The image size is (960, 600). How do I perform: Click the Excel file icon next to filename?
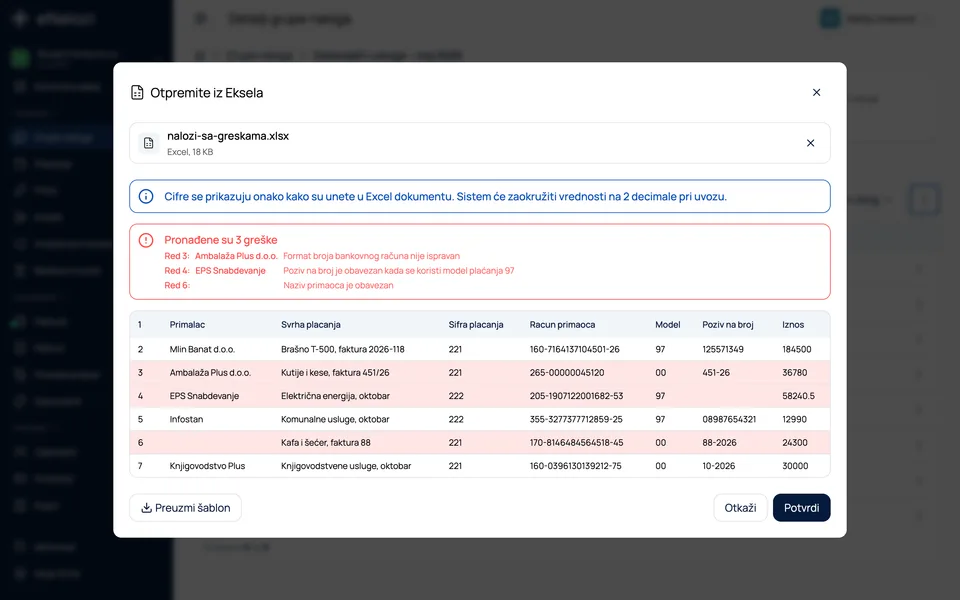coord(149,143)
